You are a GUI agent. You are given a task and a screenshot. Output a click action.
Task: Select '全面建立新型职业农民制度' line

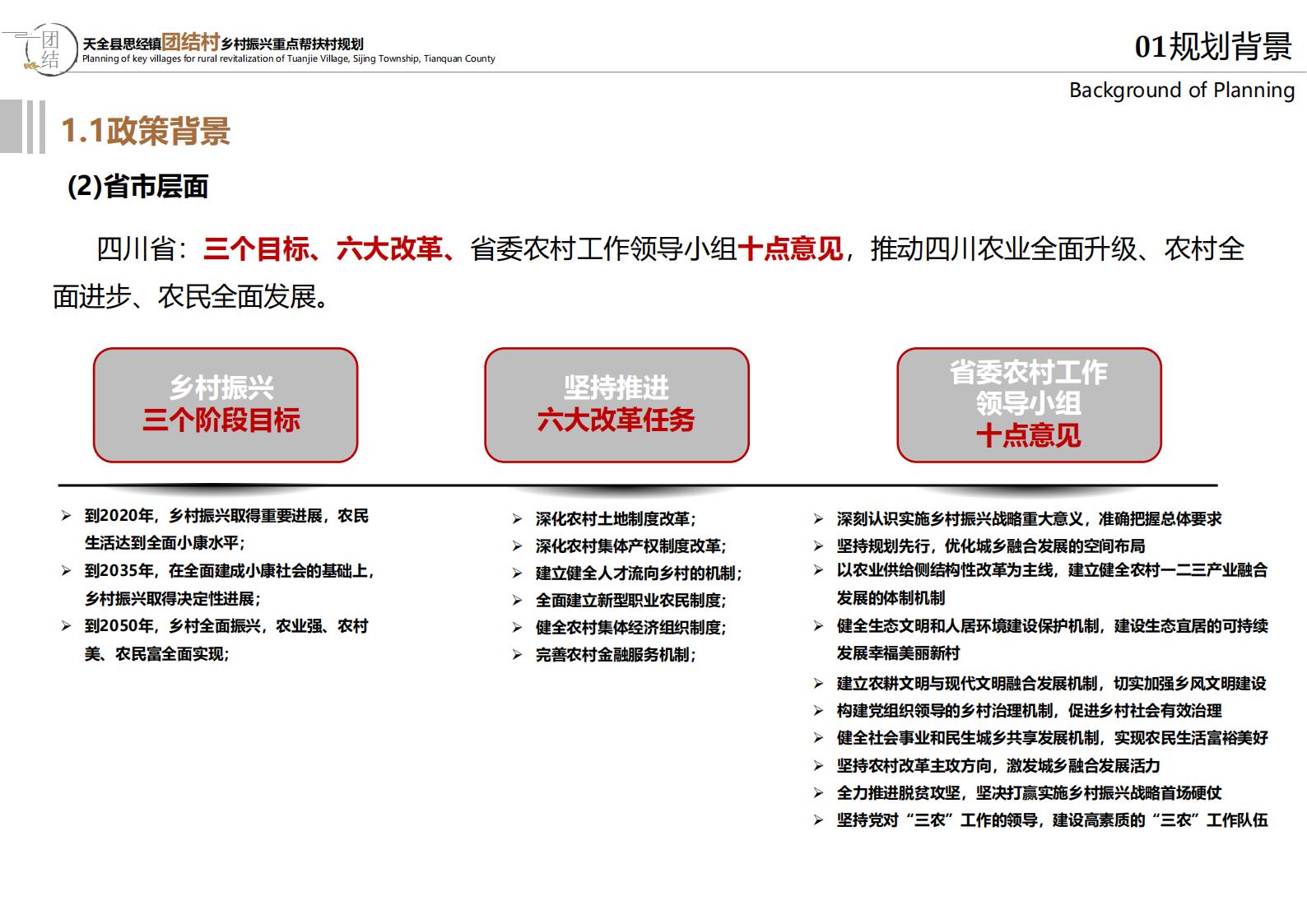click(x=631, y=601)
